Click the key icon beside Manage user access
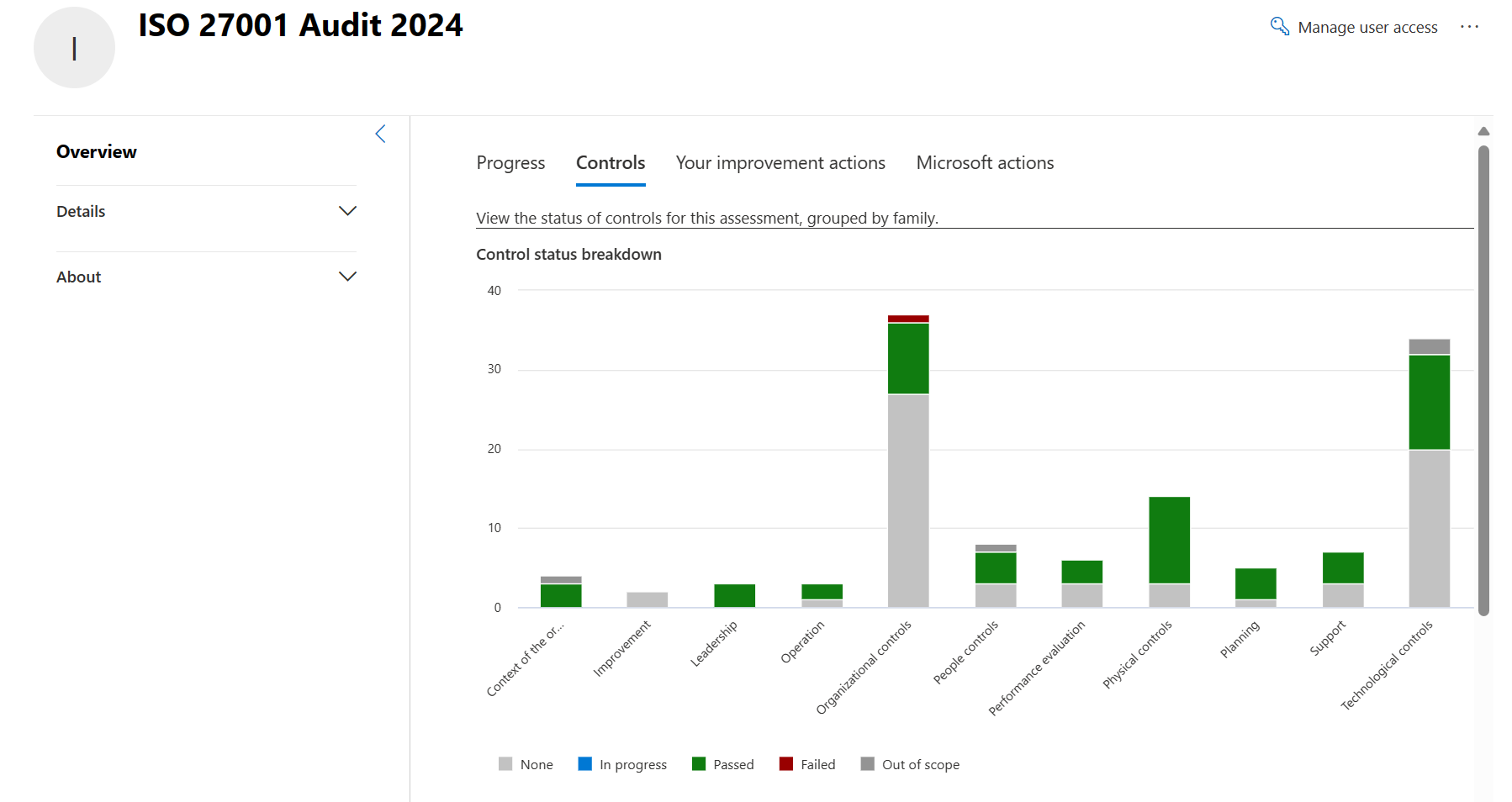 (1279, 26)
